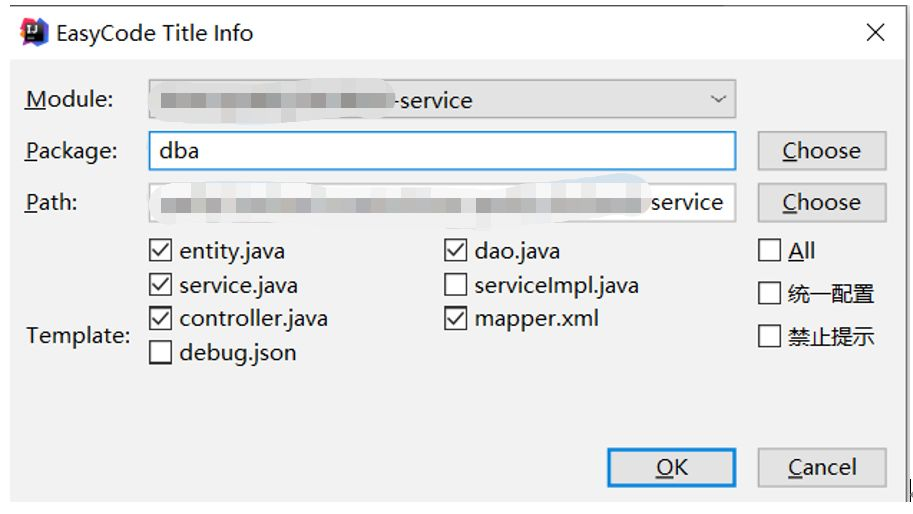
Task: Click the Template label
Action: 78,336
